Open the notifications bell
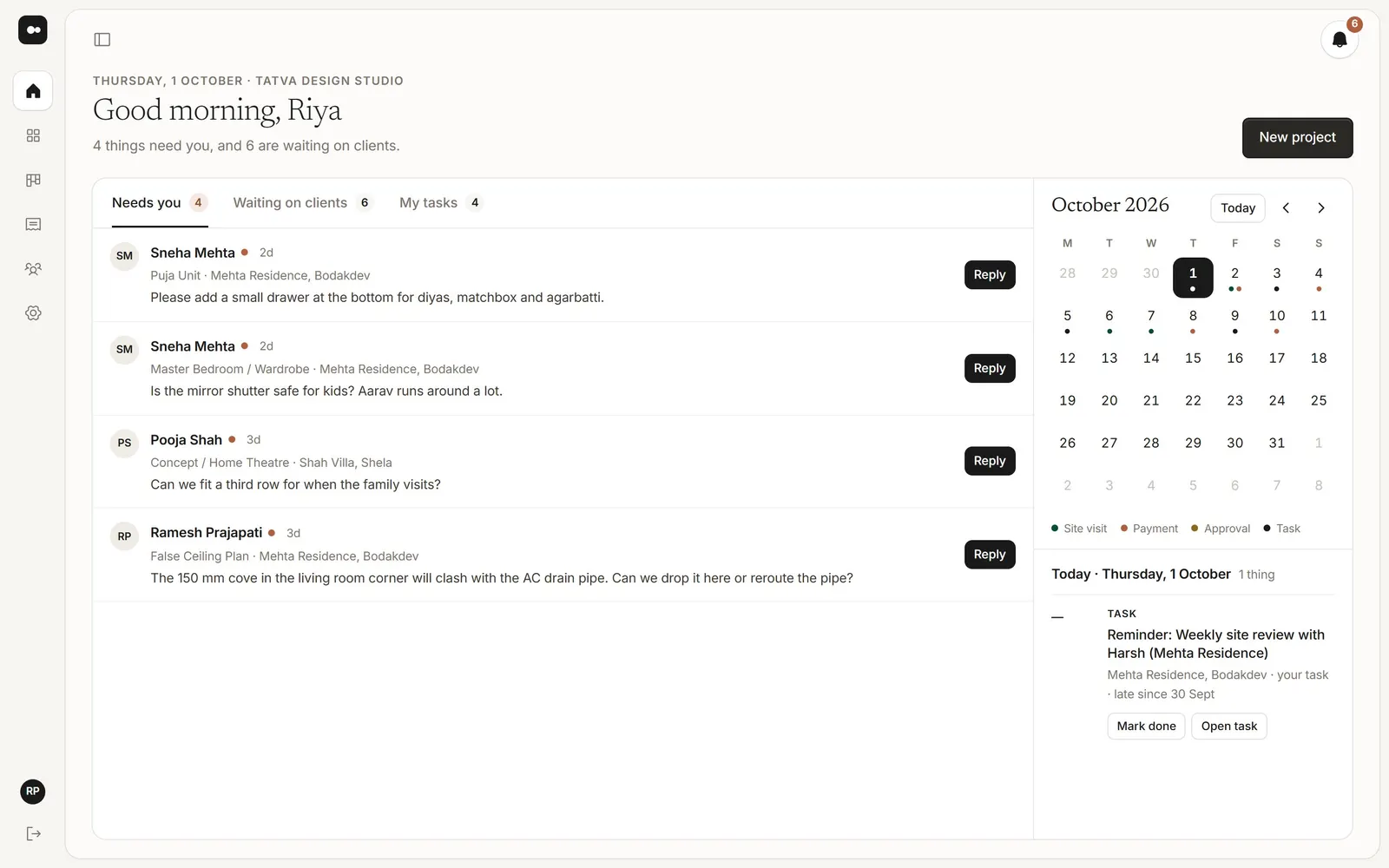 [1340, 40]
